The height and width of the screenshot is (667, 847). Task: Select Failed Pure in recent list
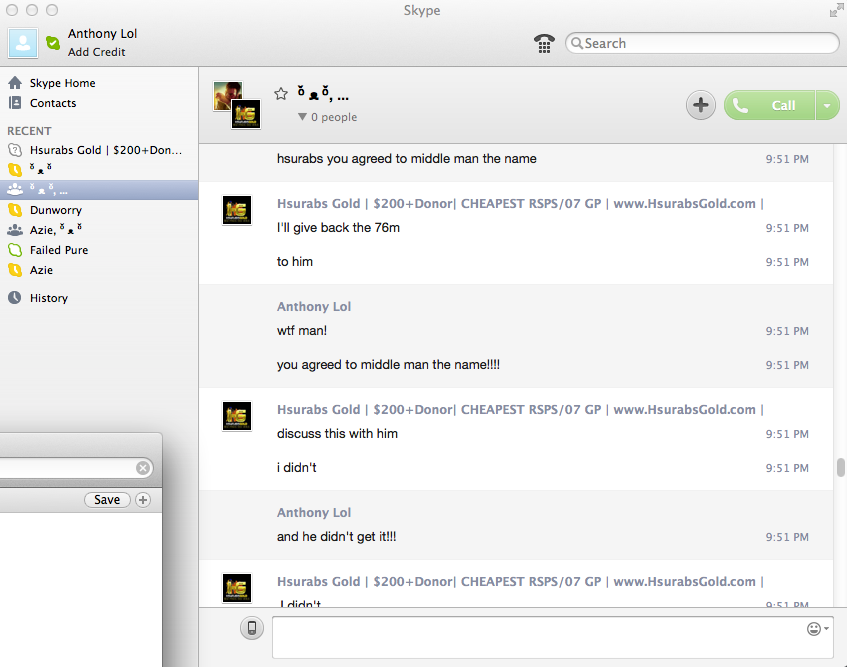pyautogui.click(x=99, y=250)
